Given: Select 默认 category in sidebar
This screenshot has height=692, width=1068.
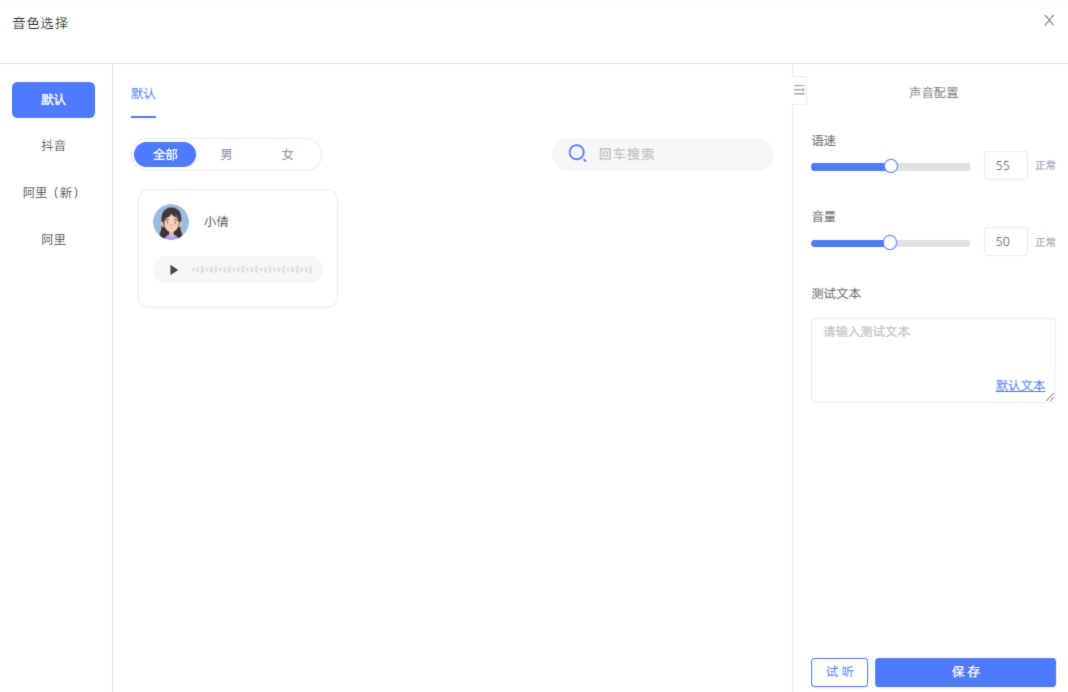Looking at the screenshot, I should pyautogui.click(x=53, y=100).
